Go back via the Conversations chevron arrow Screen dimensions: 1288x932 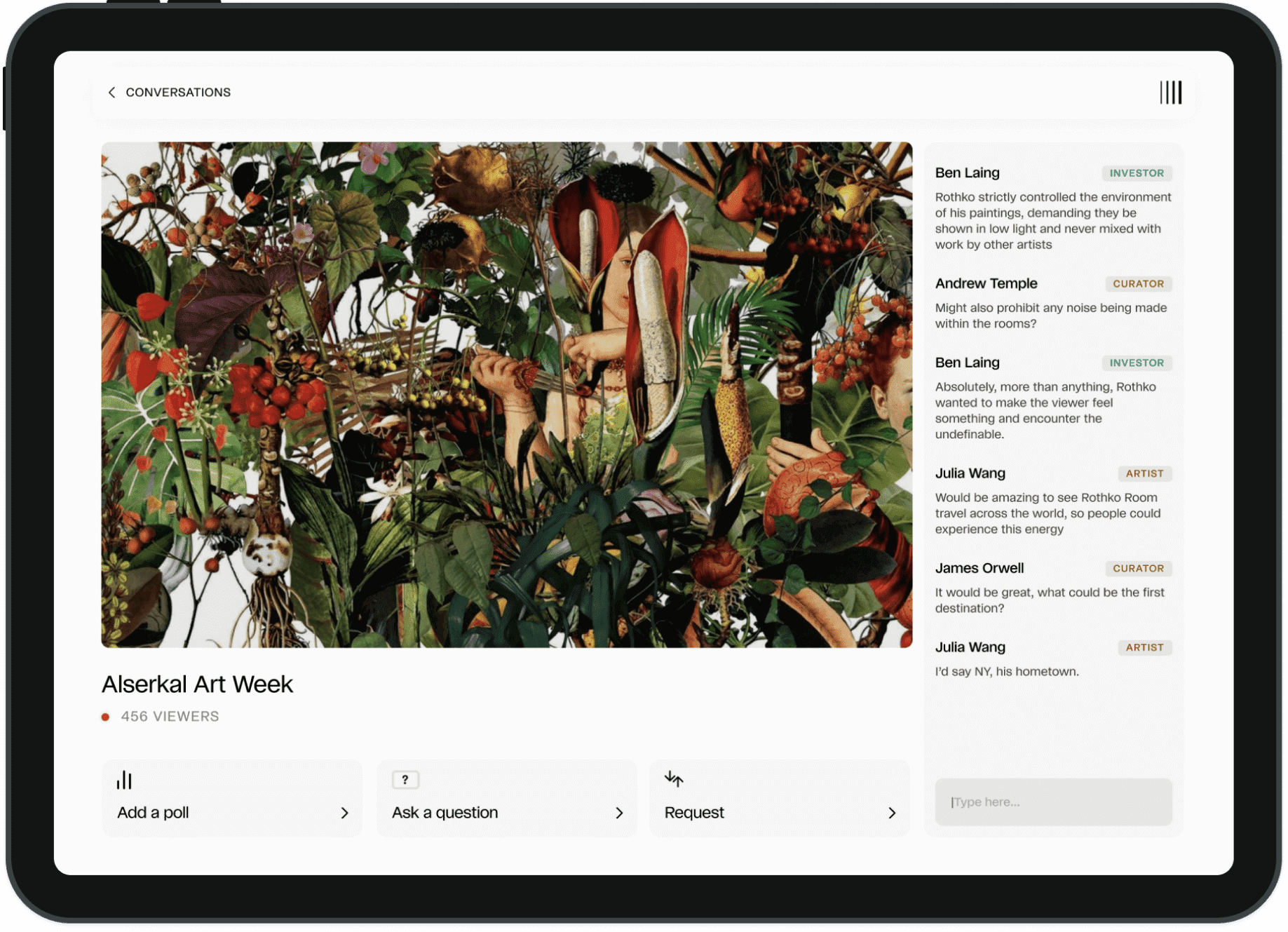[x=111, y=93]
